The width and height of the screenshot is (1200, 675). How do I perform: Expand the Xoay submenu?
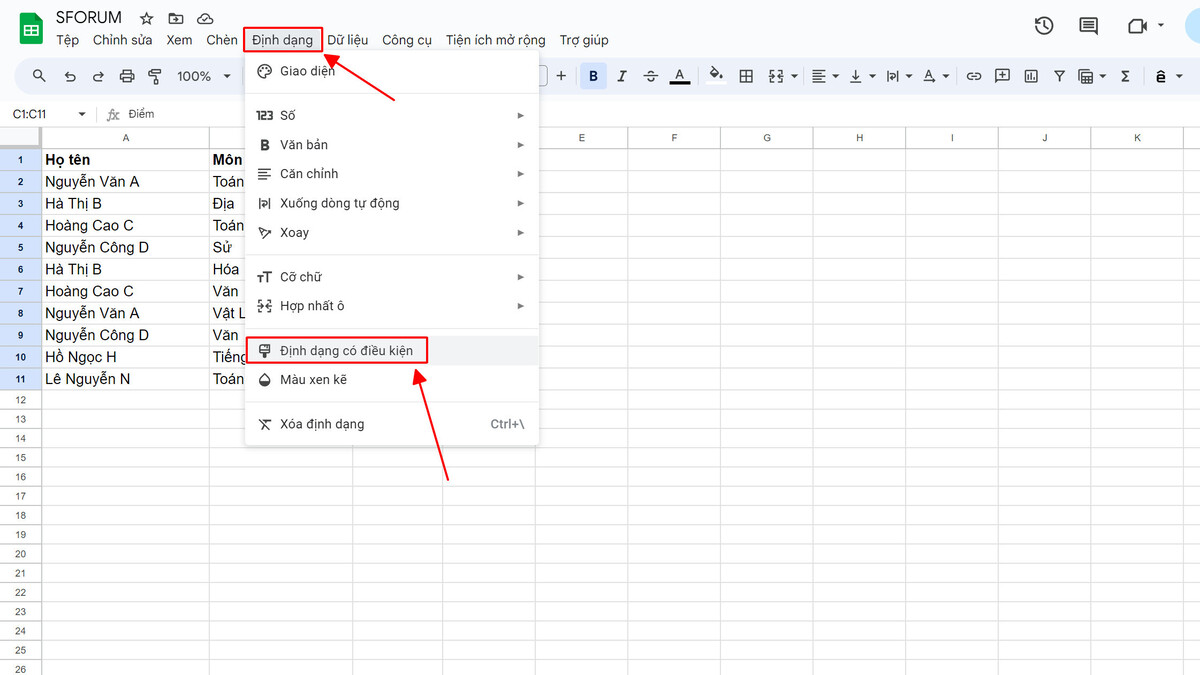(392, 233)
